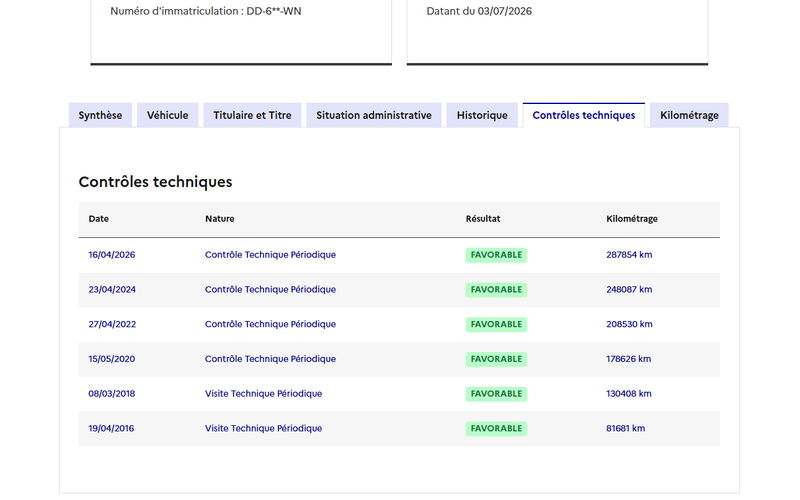Open the Kilométrage tab

689,115
